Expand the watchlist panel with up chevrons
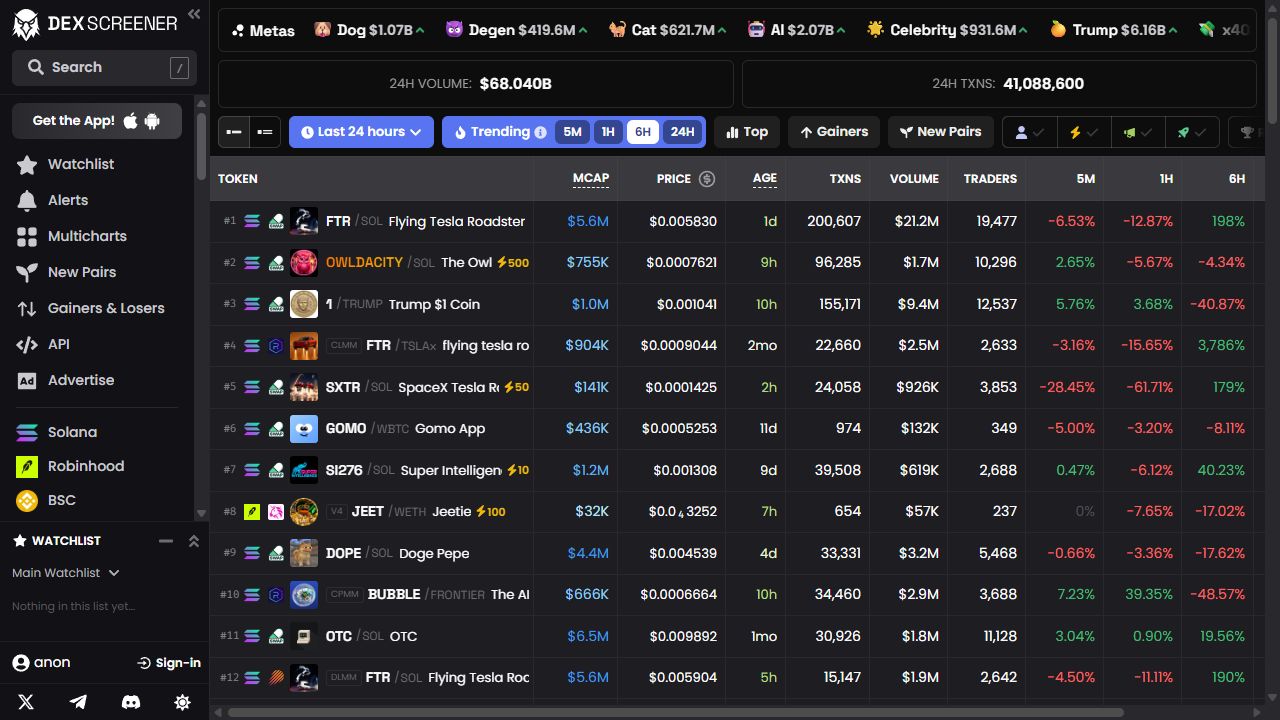This screenshot has height=720, width=1280. (x=194, y=541)
